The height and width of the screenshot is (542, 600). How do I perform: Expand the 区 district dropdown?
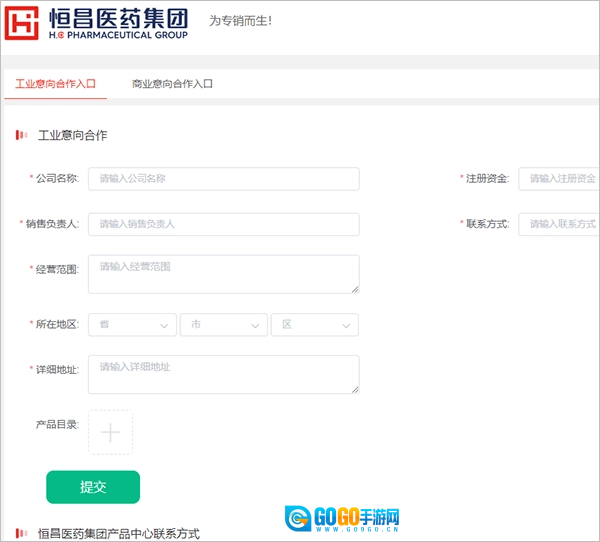click(x=314, y=325)
